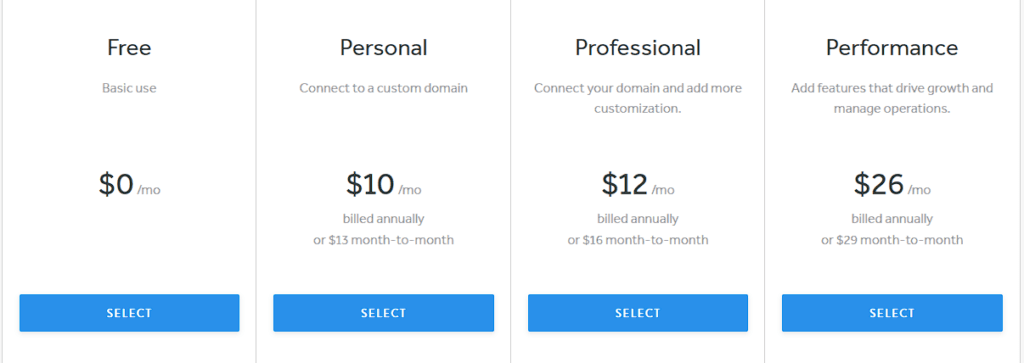Viewport: 1024px width, 363px height.
Task: Click the $0 /mo price
Action: tap(129, 185)
